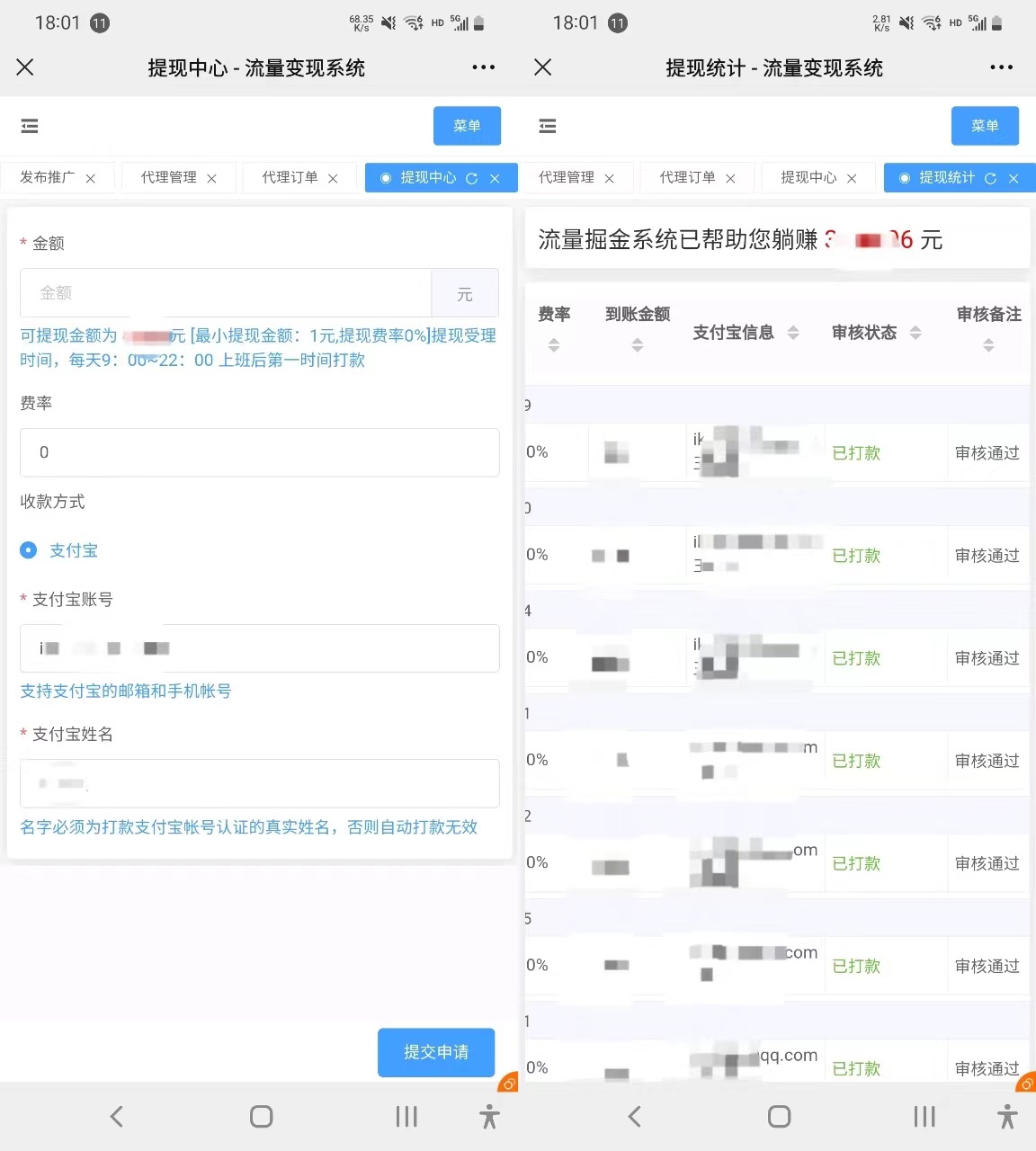Screen dimensions: 1036x1151
Task: Sort table by 到账金额 column arrows
Action: pos(638,345)
